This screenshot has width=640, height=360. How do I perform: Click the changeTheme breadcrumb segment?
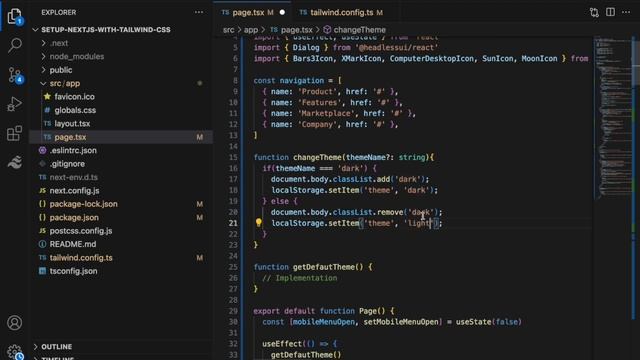coord(359,30)
